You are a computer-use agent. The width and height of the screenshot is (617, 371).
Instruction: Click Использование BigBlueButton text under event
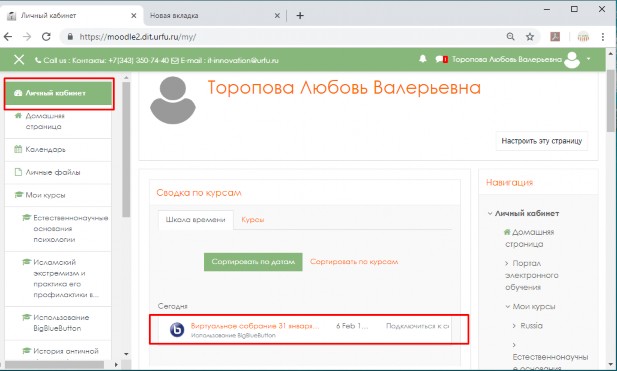(x=233, y=336)
